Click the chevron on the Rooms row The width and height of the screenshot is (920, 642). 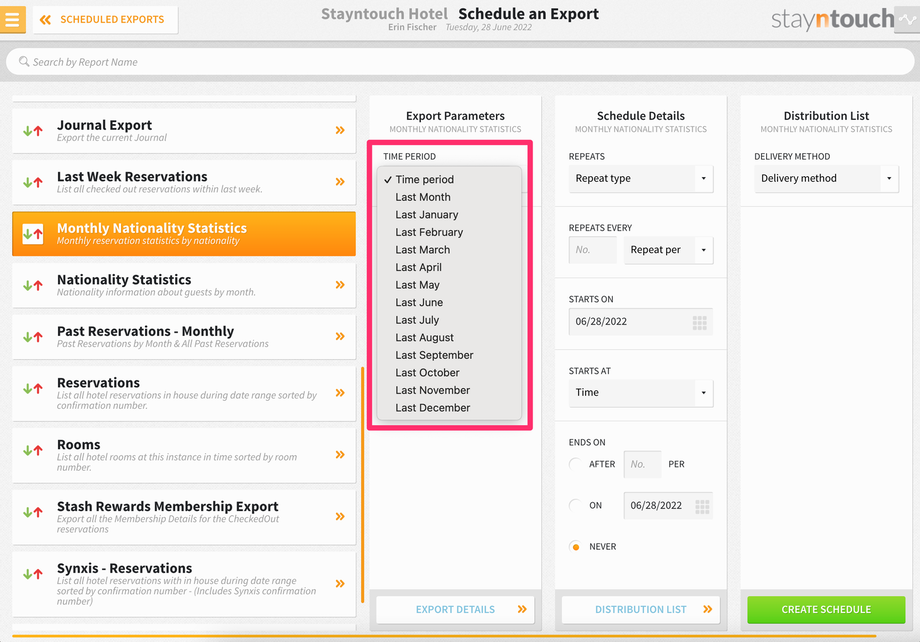(x=340, y=454)
